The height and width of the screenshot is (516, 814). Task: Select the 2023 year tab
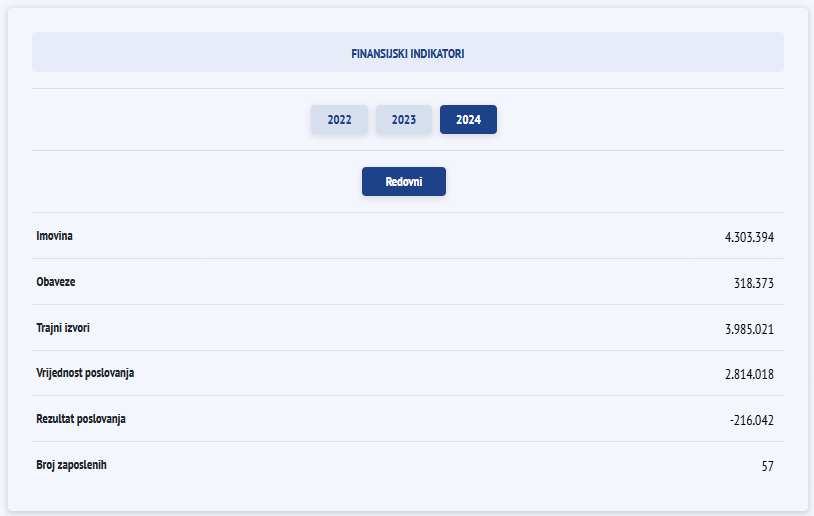[404, 120]
